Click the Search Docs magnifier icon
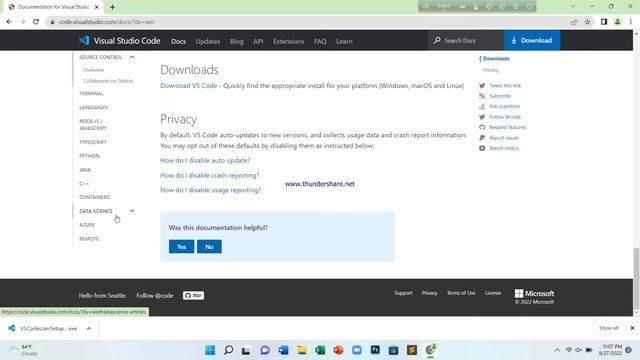The width and height of the screenshot is (640, 360). point(437,40)
